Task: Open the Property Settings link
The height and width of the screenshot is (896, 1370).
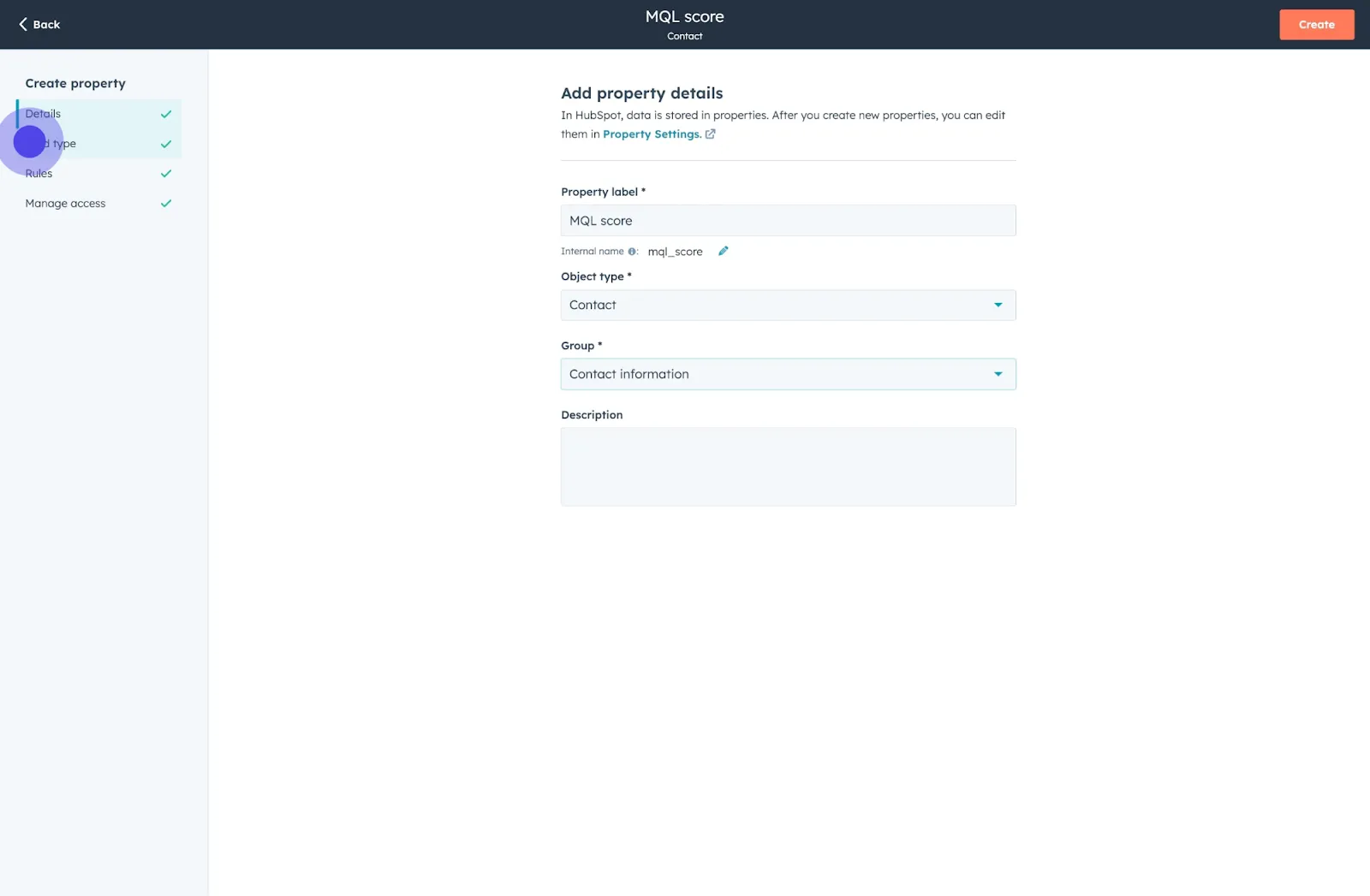Action: pos(652,134)
